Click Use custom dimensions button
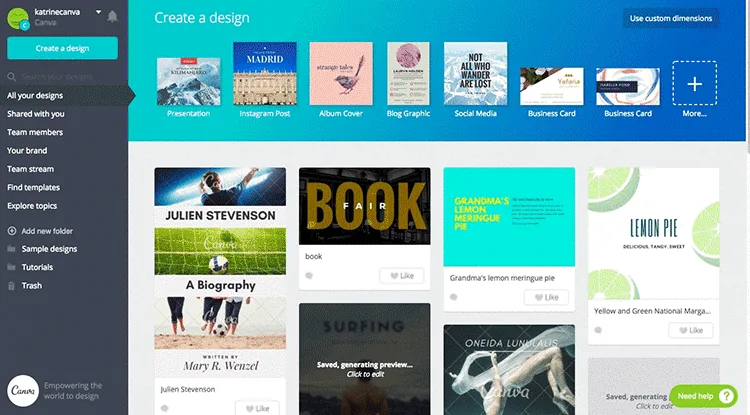This screenshot has height=415, width=750. [671, 18]
